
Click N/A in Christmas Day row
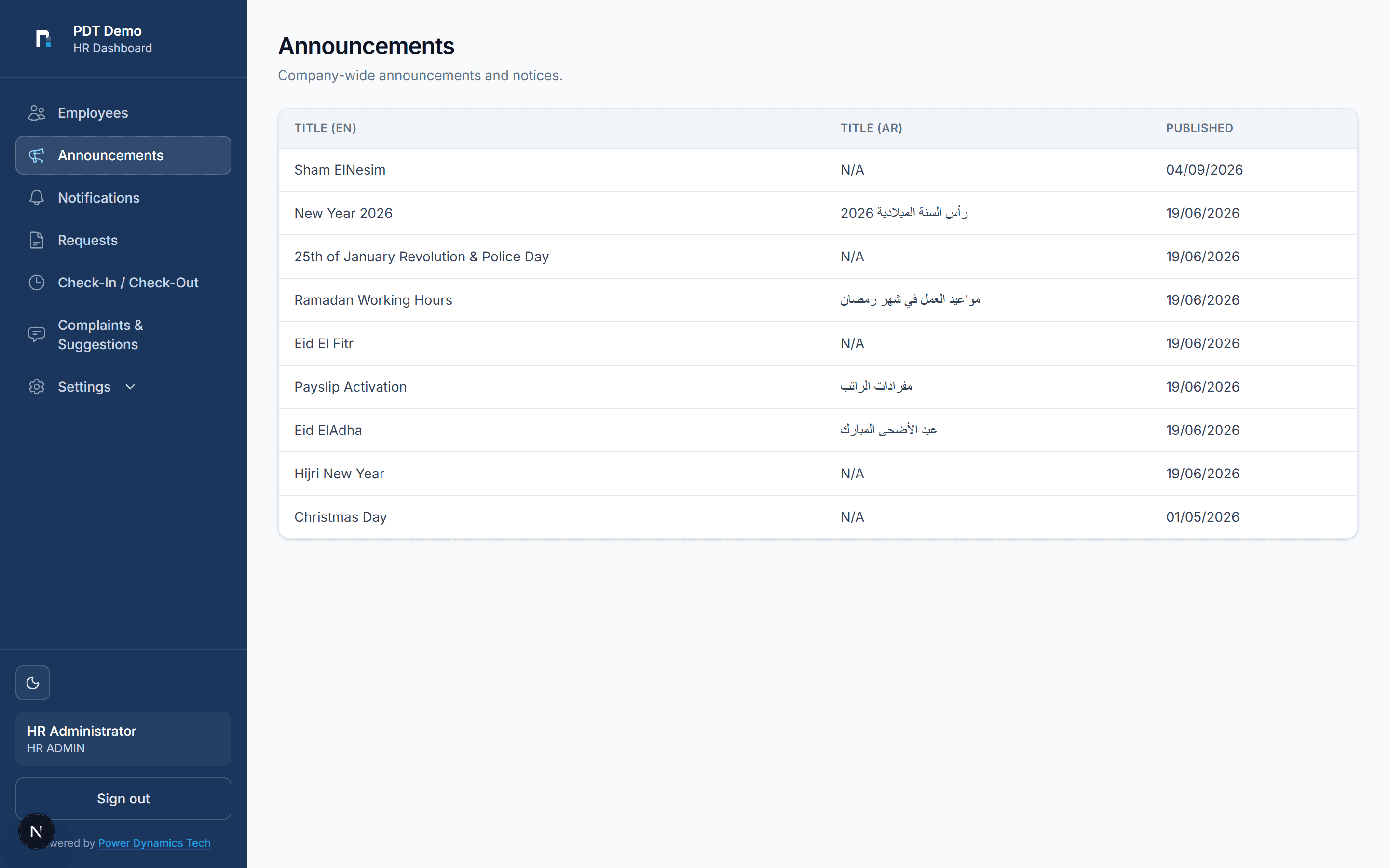[x=852, y=517]
